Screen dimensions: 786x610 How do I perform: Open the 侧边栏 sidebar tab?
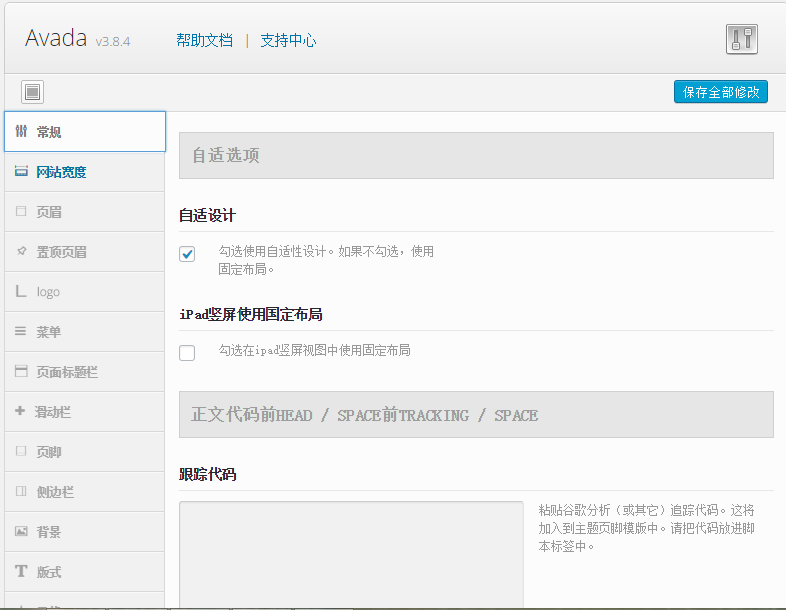(55, 492)
